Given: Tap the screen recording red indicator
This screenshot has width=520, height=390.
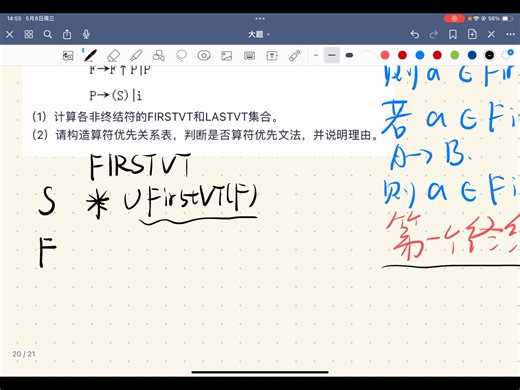Looking at the screenshot, I should (454, 19).
